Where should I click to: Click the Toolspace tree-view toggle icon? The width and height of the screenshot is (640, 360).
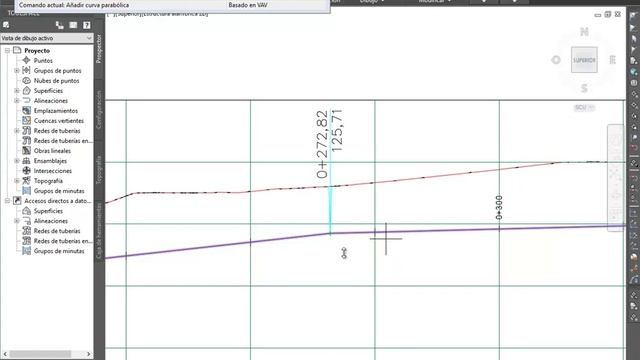(60, 25)
